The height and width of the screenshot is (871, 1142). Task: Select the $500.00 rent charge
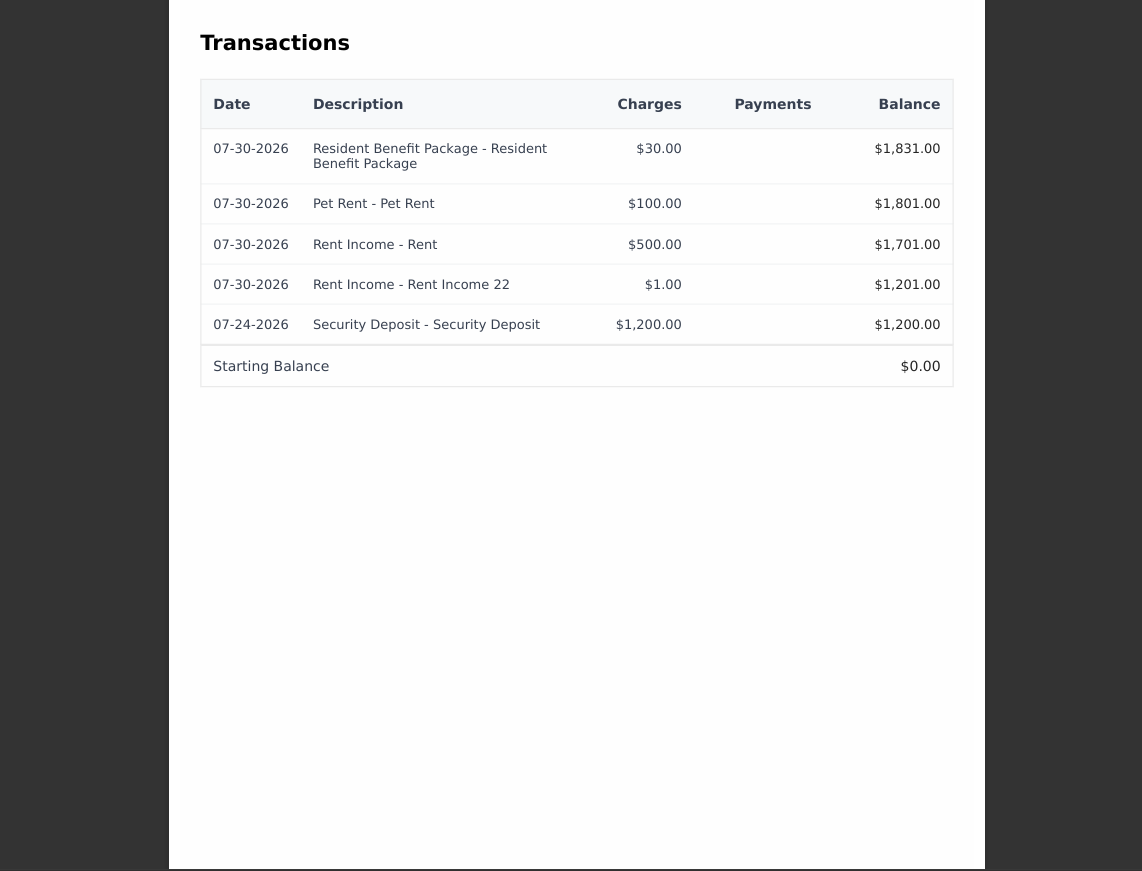[x=655, y=245]
